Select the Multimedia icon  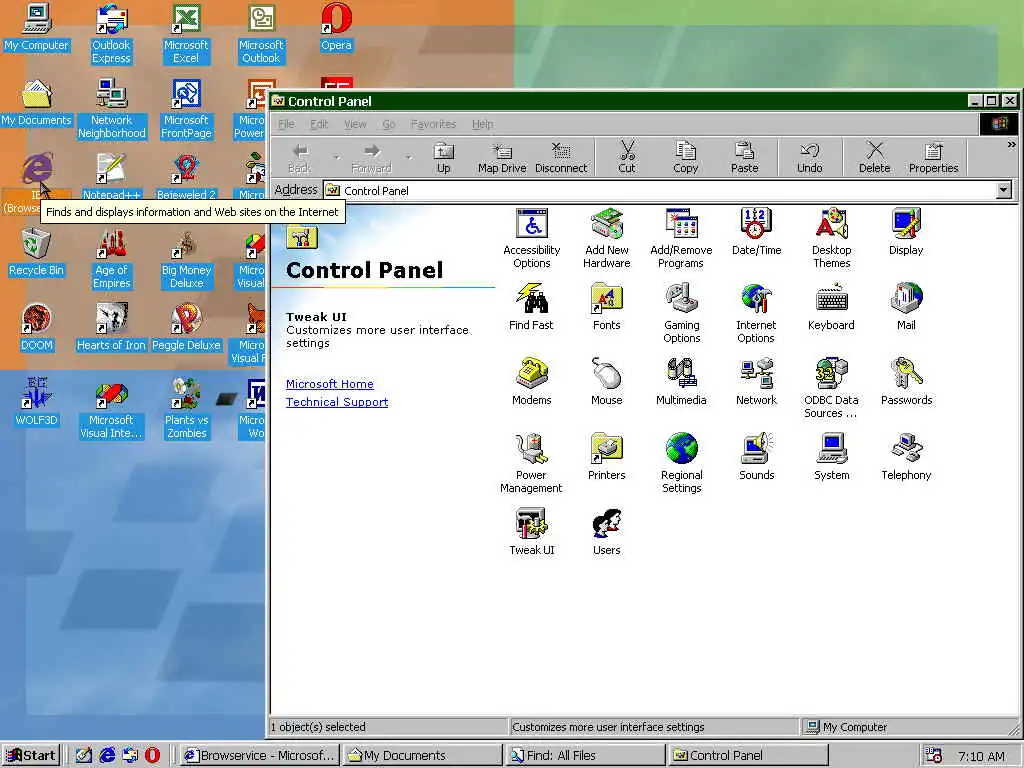tap(681, 381)
